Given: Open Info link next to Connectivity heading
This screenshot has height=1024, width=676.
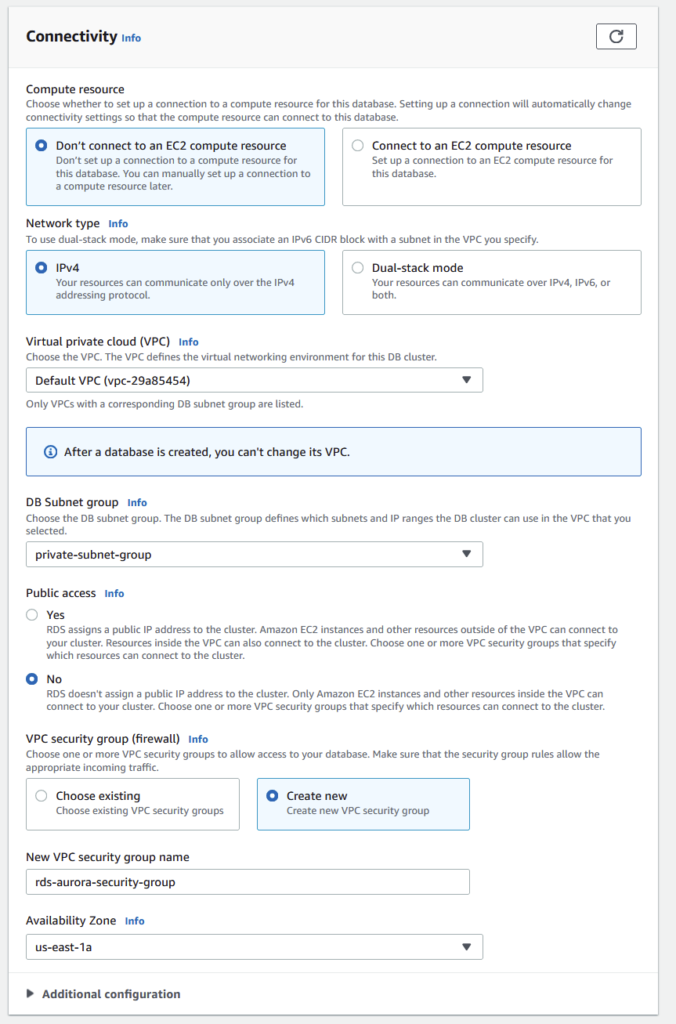Looking at the screenshot, I should click(131, 38).
